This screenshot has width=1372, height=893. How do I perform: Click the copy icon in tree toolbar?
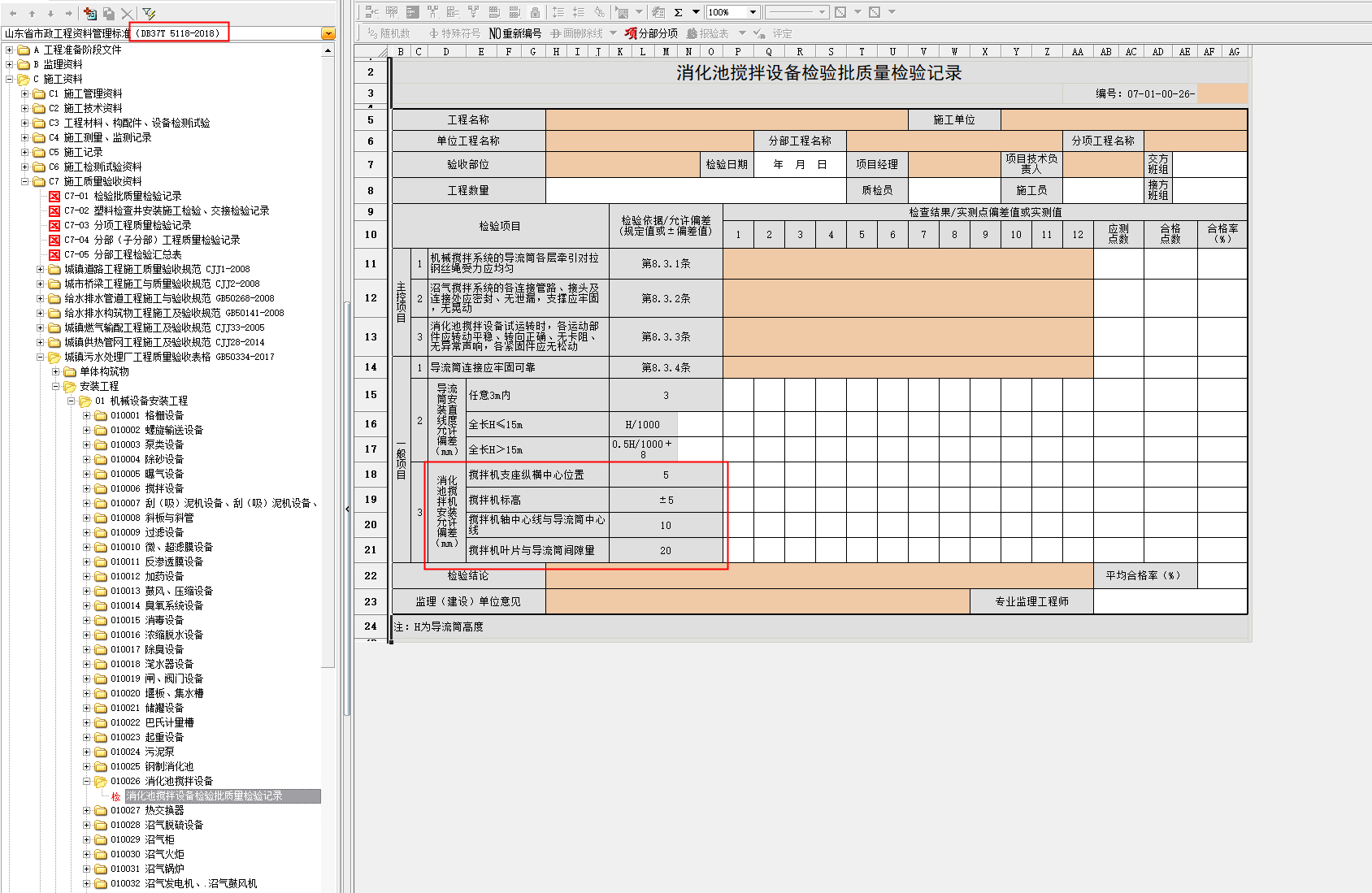point(108,14)
